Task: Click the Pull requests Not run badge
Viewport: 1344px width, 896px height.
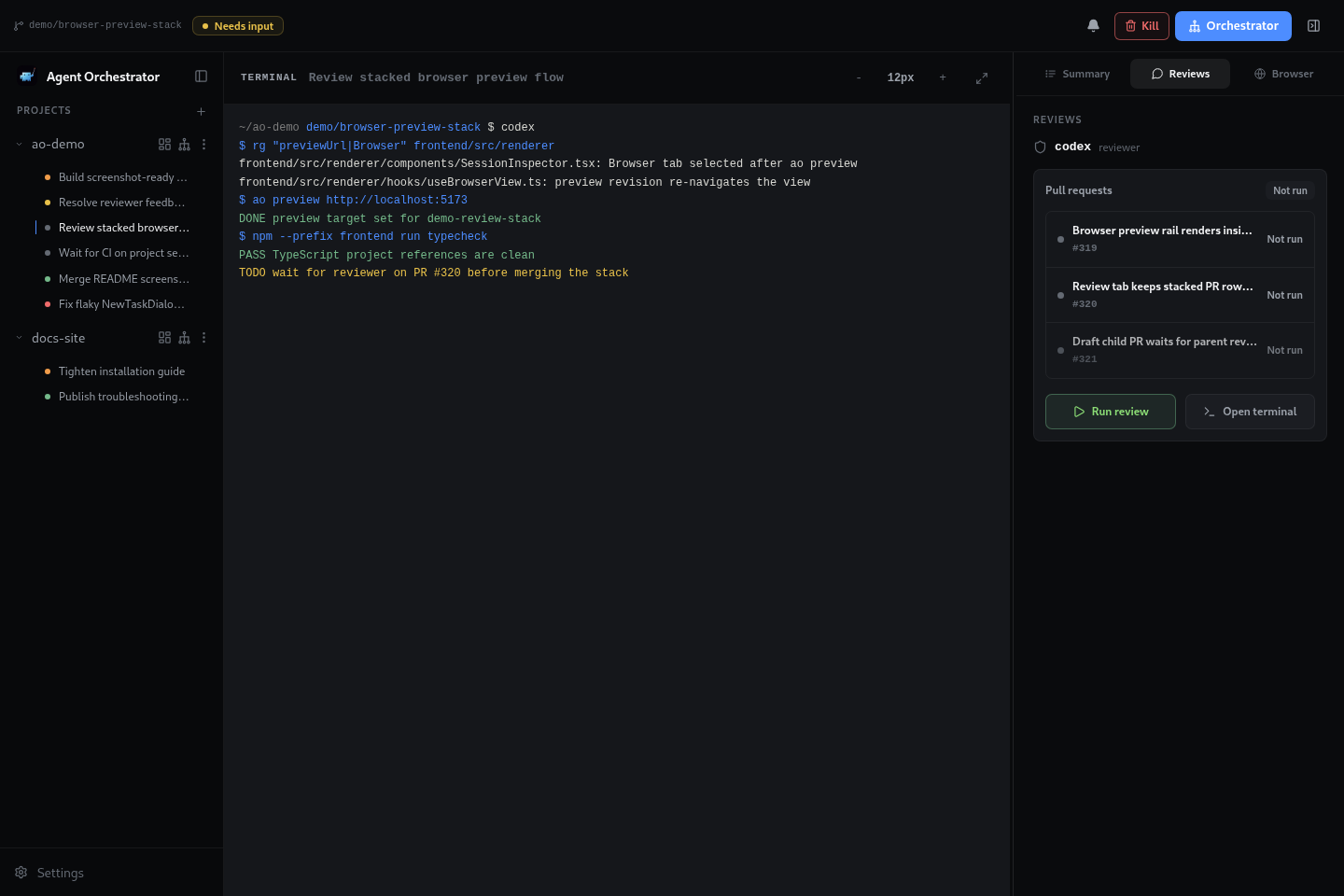Action: (x=1290, y=190)
